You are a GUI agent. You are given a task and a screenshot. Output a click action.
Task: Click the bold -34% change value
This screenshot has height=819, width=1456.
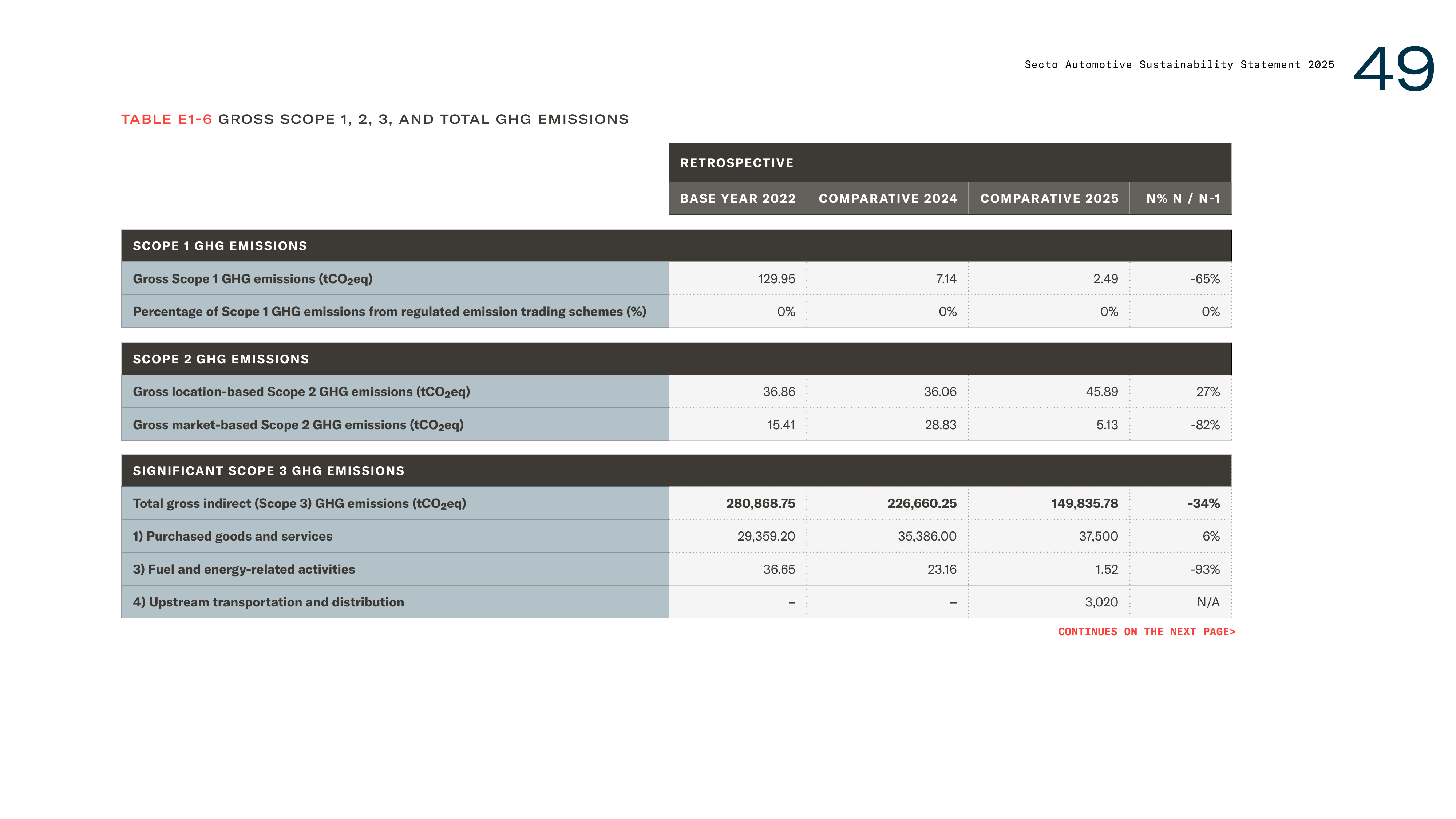pos(1203,503)
